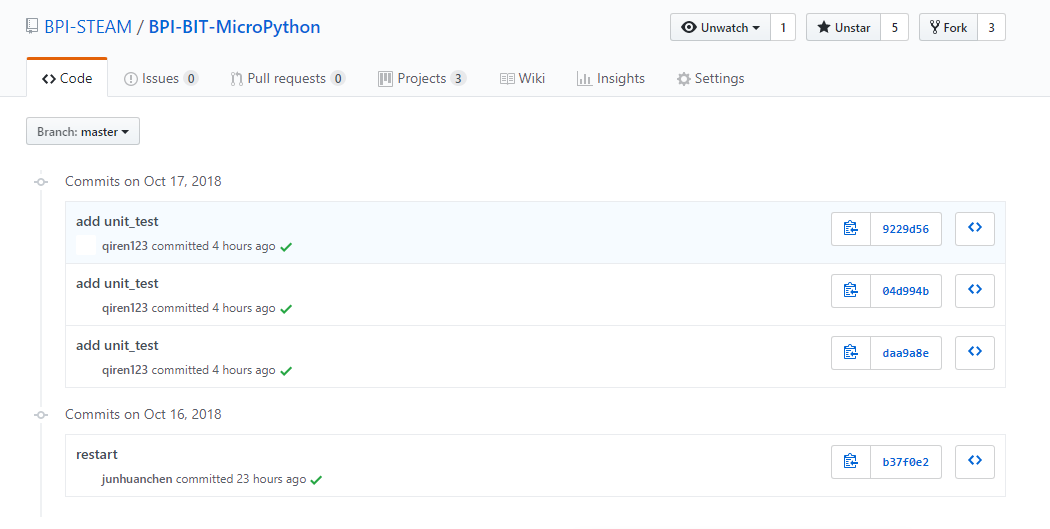Browse repository at commit 04d994b
This screenshot has height=529, width=1050.
click(x=974, y=291)
